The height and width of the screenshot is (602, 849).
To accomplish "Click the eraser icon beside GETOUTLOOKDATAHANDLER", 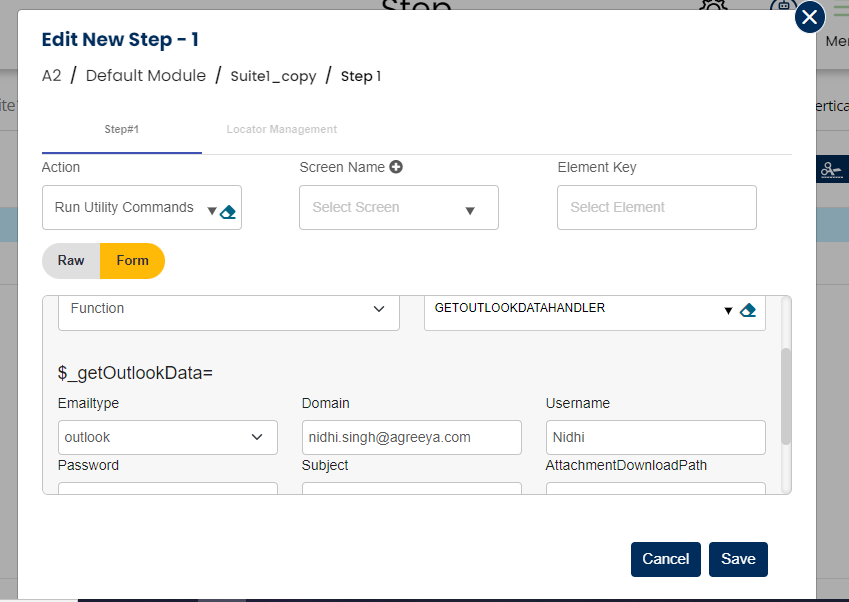I will click(747, 310).
